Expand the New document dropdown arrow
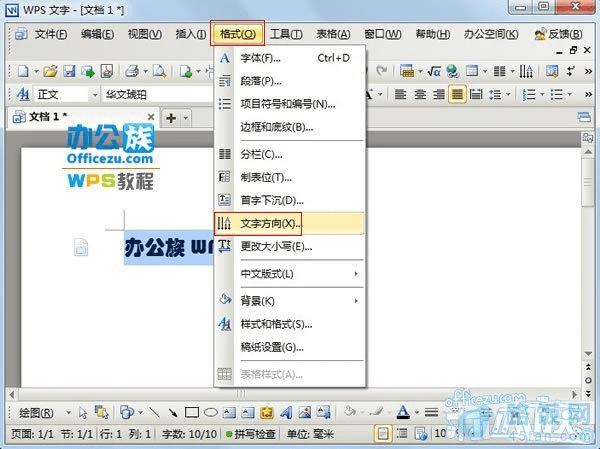The height and width of the screenshot is (449, 600). coord(36,71)
